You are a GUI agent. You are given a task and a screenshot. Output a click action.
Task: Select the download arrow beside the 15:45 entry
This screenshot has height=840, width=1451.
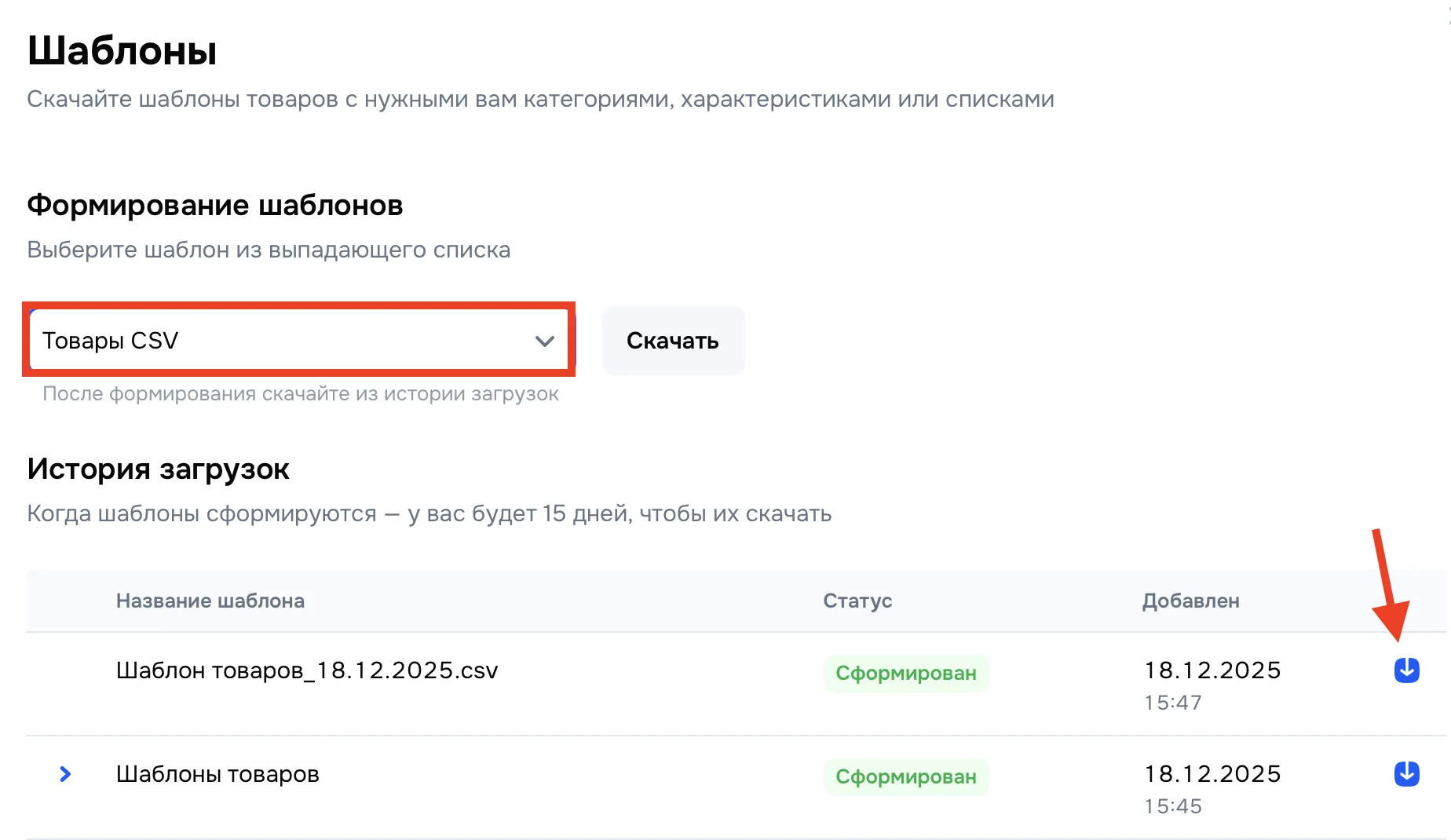1405,774
